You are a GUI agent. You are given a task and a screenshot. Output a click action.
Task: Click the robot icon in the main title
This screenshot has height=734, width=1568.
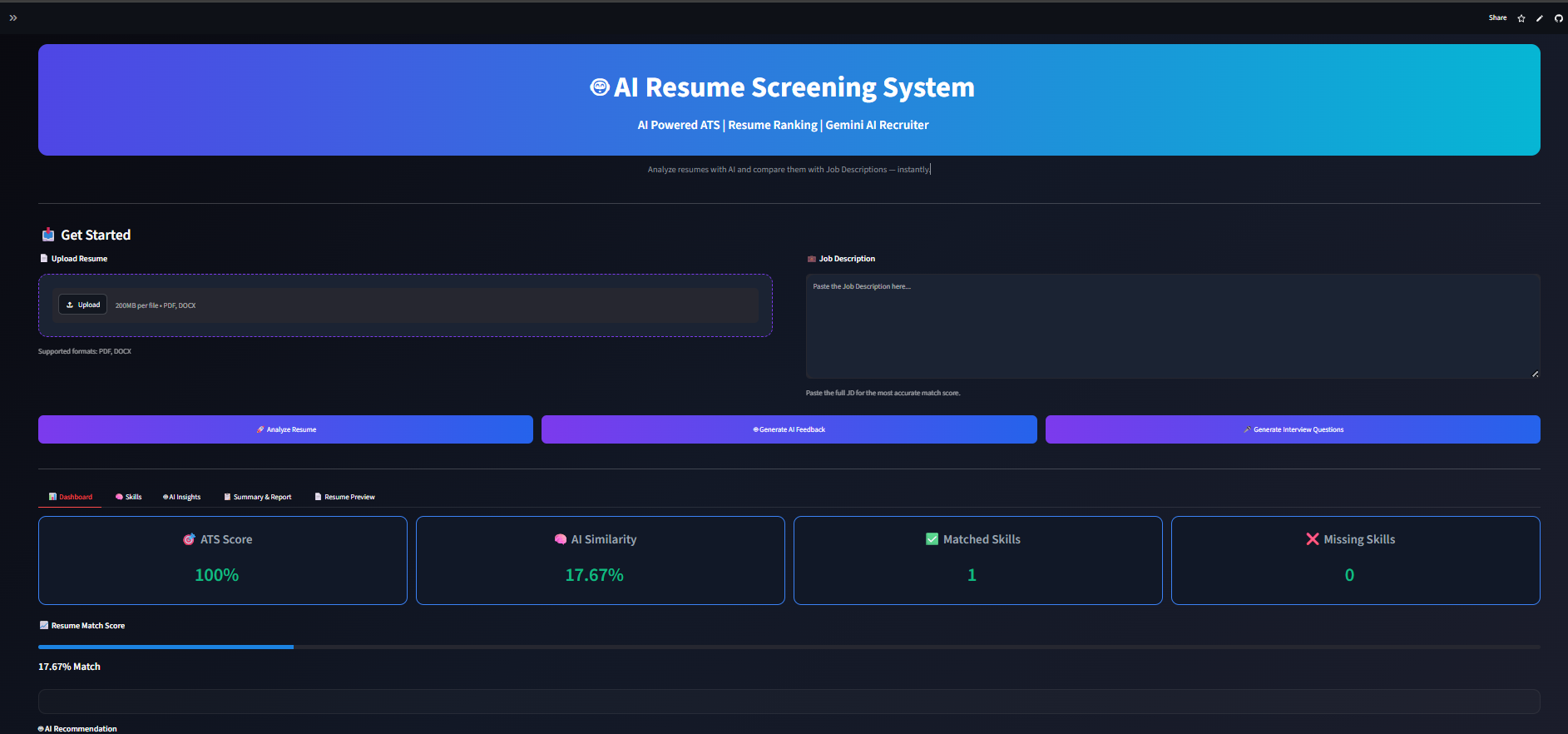tap(599, 87)
